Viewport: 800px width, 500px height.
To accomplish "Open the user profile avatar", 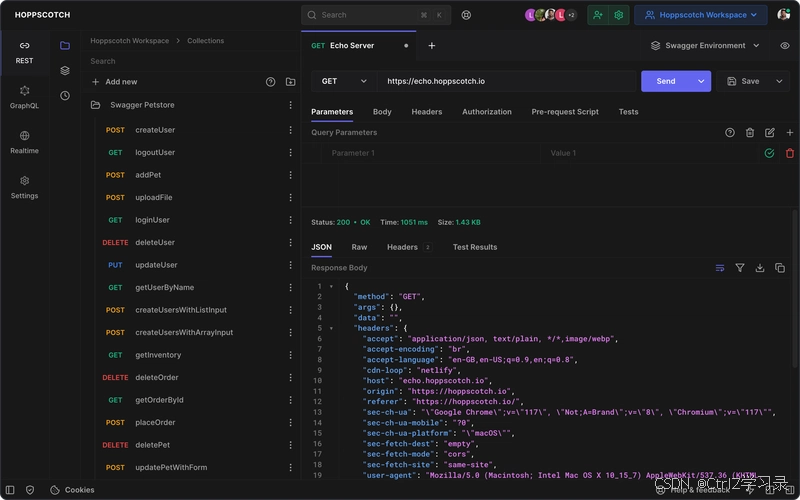I will (x=783, y=15).
